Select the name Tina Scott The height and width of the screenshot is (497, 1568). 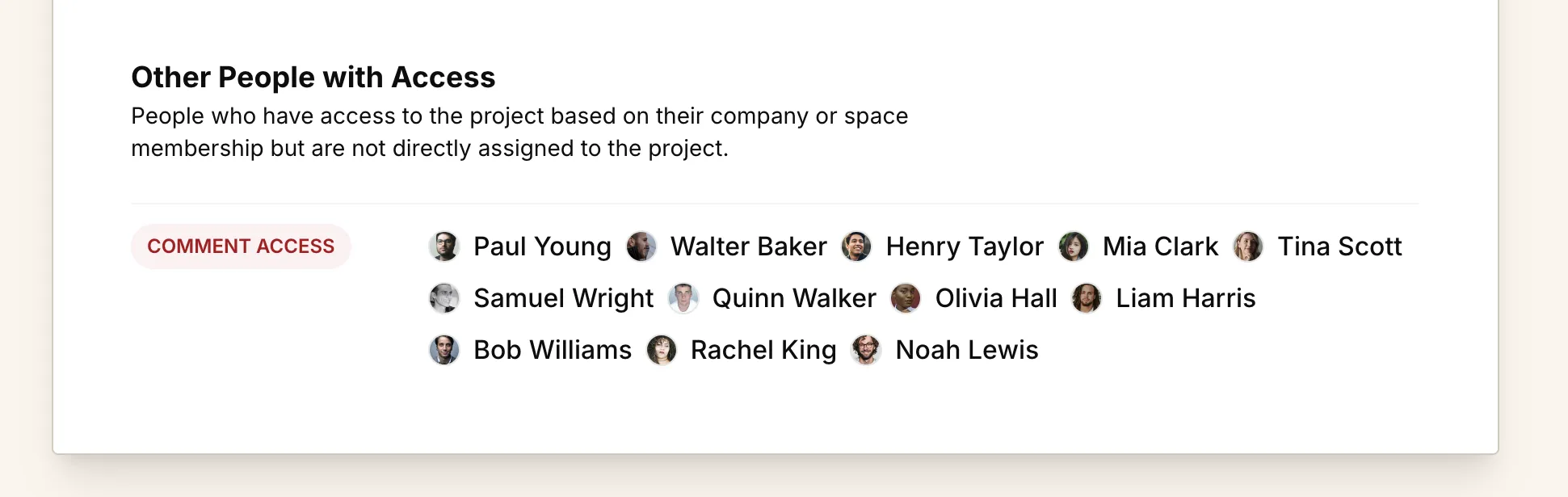click(1341, 246)
